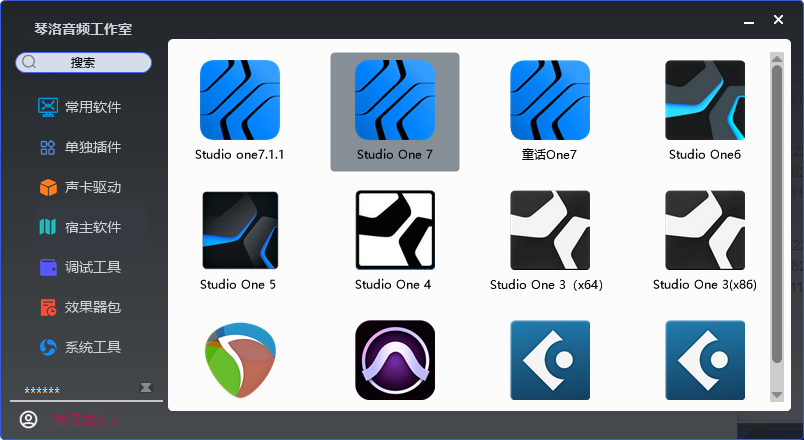Click the Studio One 5 label text
The height and width of the screenshot is (440, 804).
coord(238,285)
